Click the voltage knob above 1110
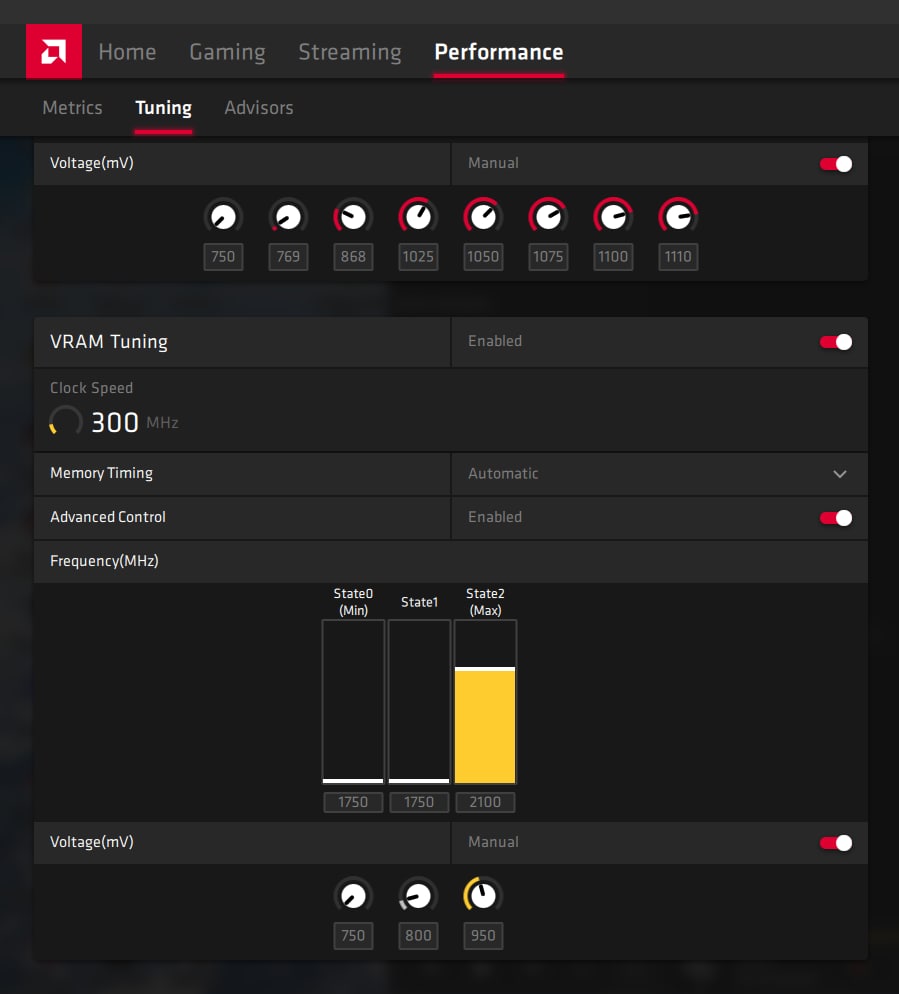The width and height of the screenshot is (899, 994). tap(678, 217)
